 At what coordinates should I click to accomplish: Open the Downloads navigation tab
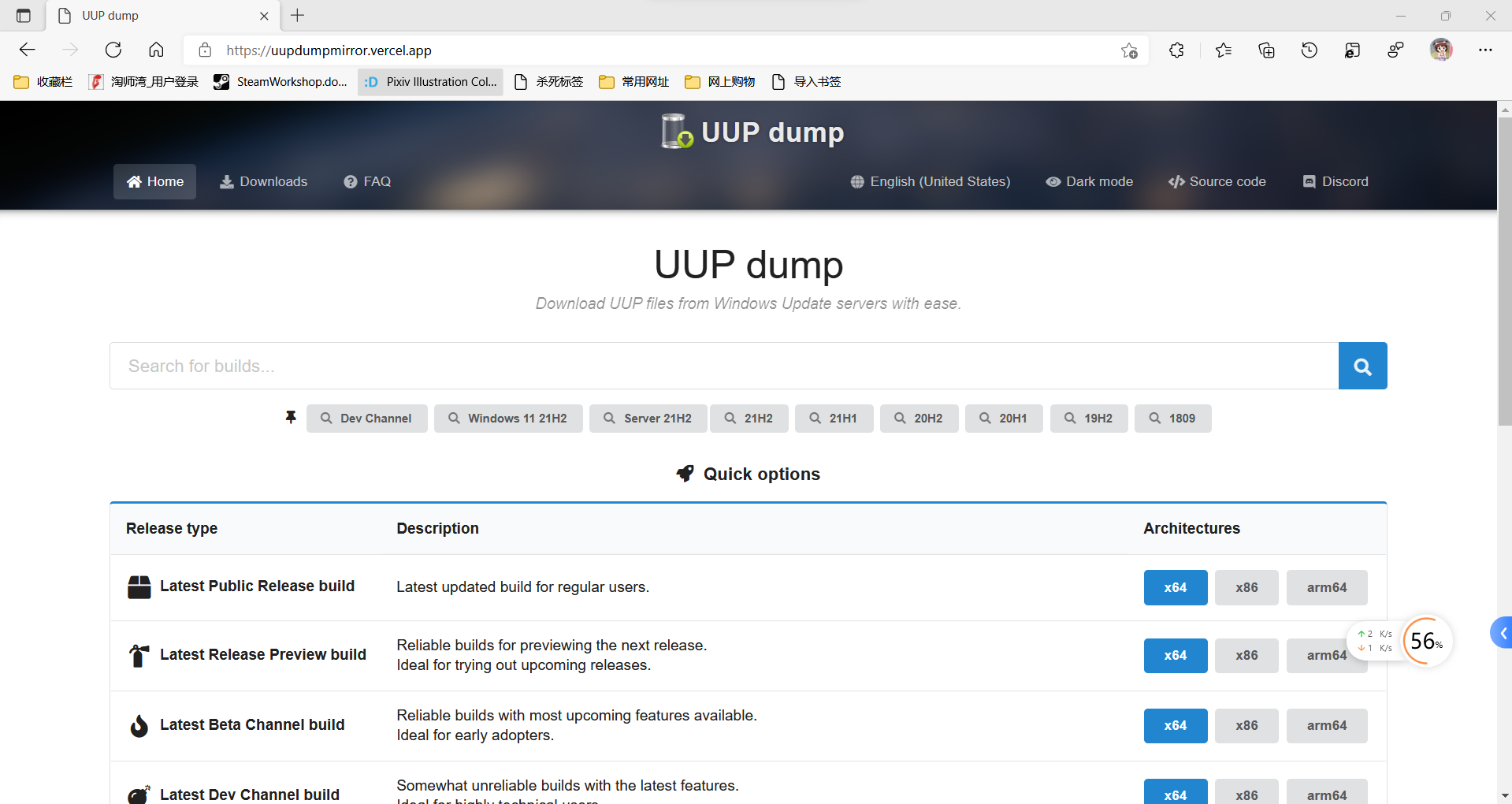tap(263, 181)
